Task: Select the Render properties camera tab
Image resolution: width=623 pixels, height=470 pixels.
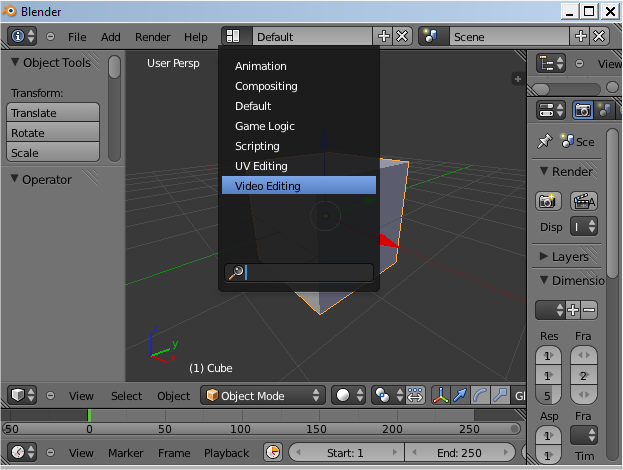Action: coord(583,110)
